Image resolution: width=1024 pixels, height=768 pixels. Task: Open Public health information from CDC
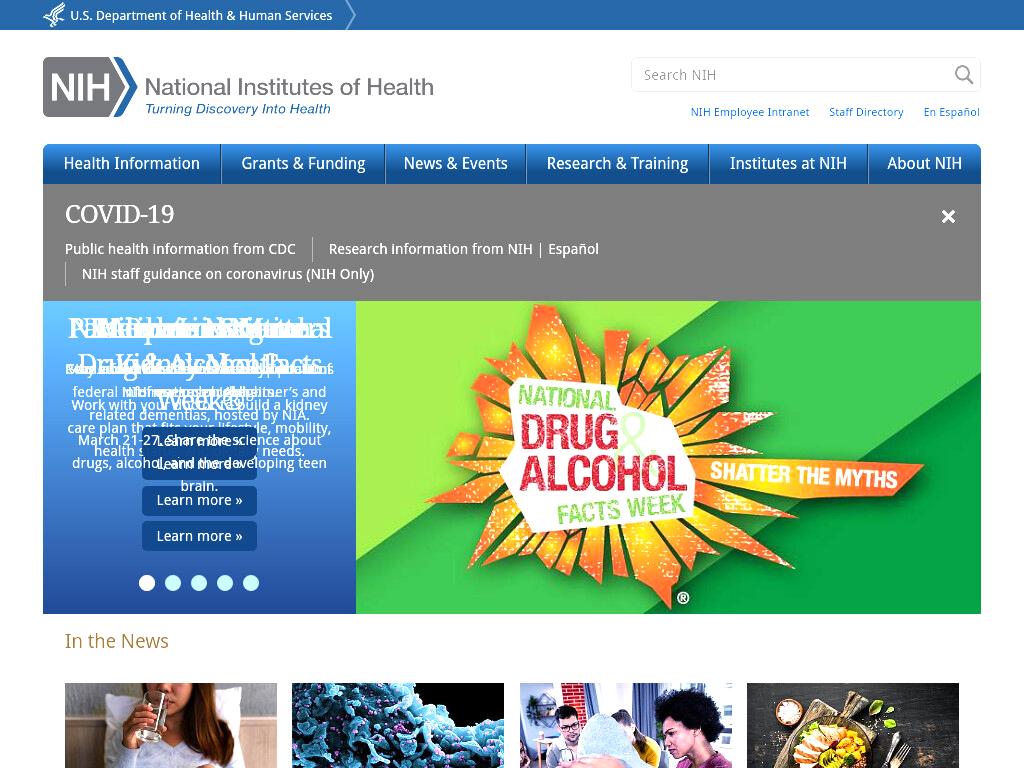tap(180, 249)
